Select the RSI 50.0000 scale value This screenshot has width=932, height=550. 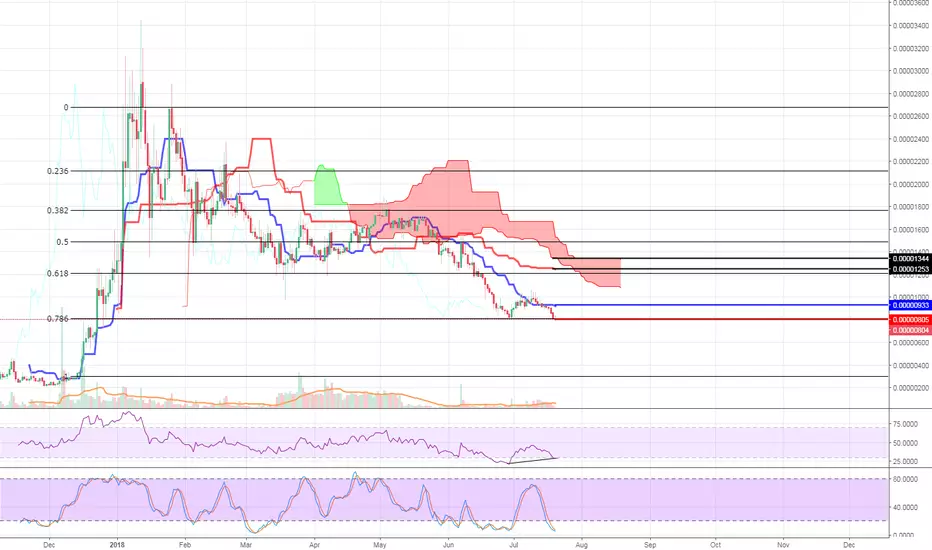tap(905, 443)
